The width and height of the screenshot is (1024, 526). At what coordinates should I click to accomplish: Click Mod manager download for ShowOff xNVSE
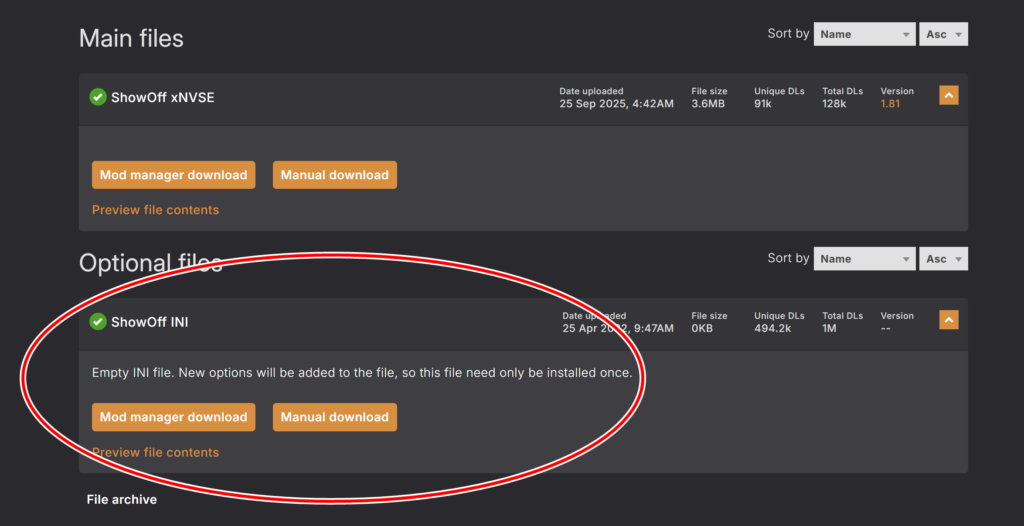coord(173,175)
